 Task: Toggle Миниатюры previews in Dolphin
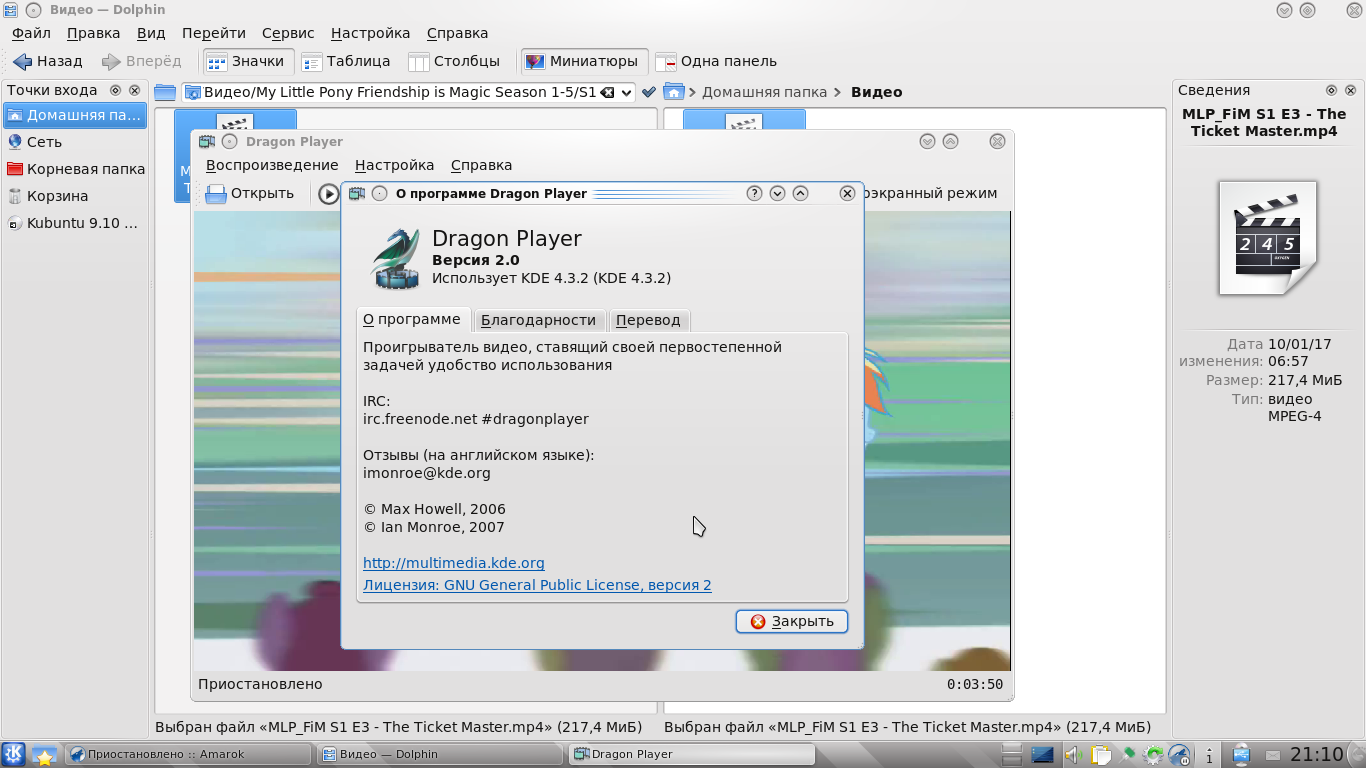(x=582, y=61)
